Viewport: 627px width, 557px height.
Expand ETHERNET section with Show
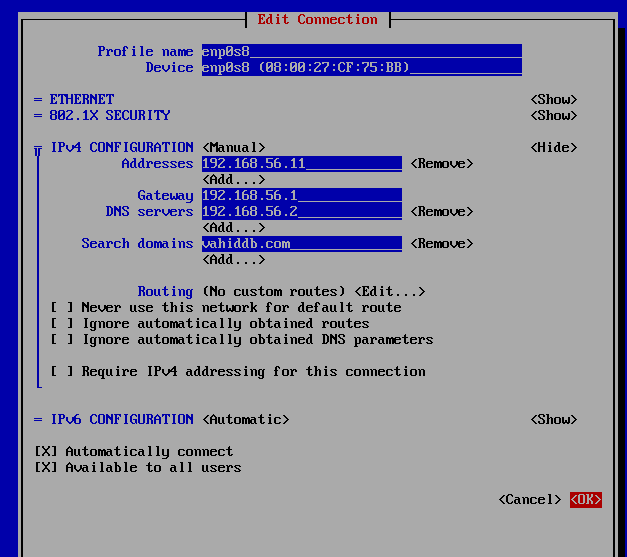(553, 100)
